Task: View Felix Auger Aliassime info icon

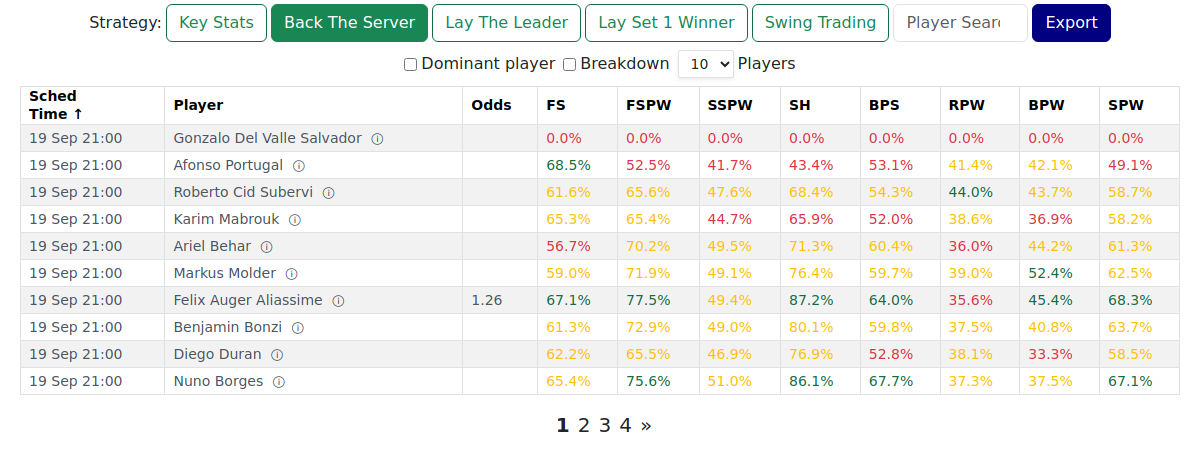Action: (338, 301)
